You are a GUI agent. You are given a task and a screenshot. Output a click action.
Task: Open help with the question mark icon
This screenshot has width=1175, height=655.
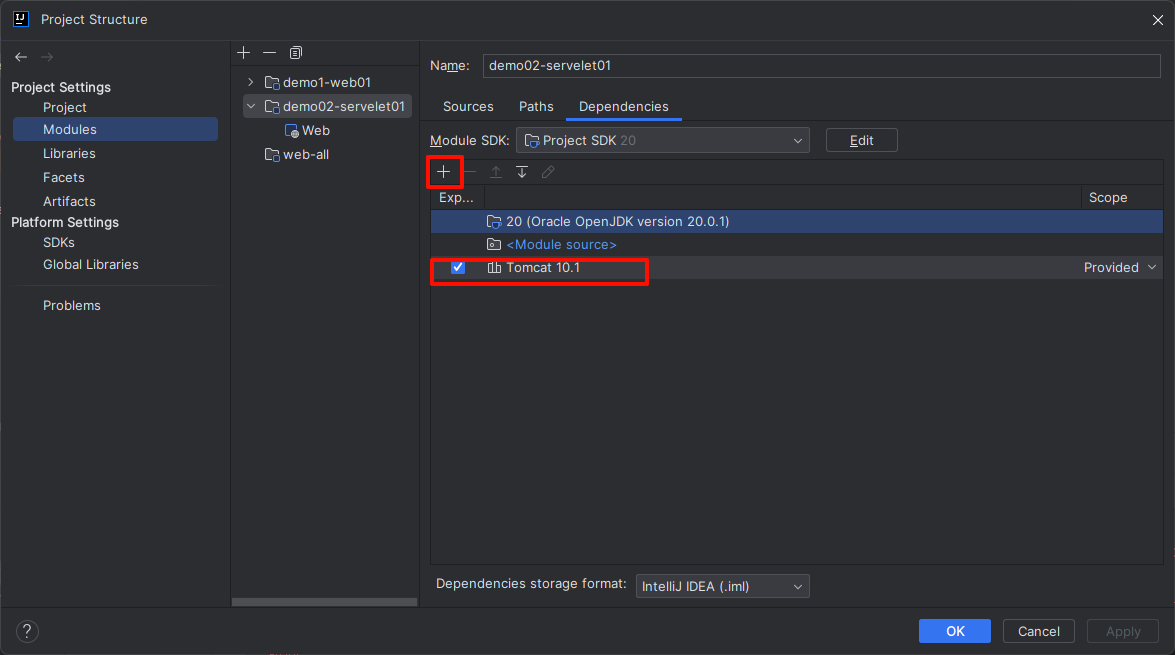[27, 631]
